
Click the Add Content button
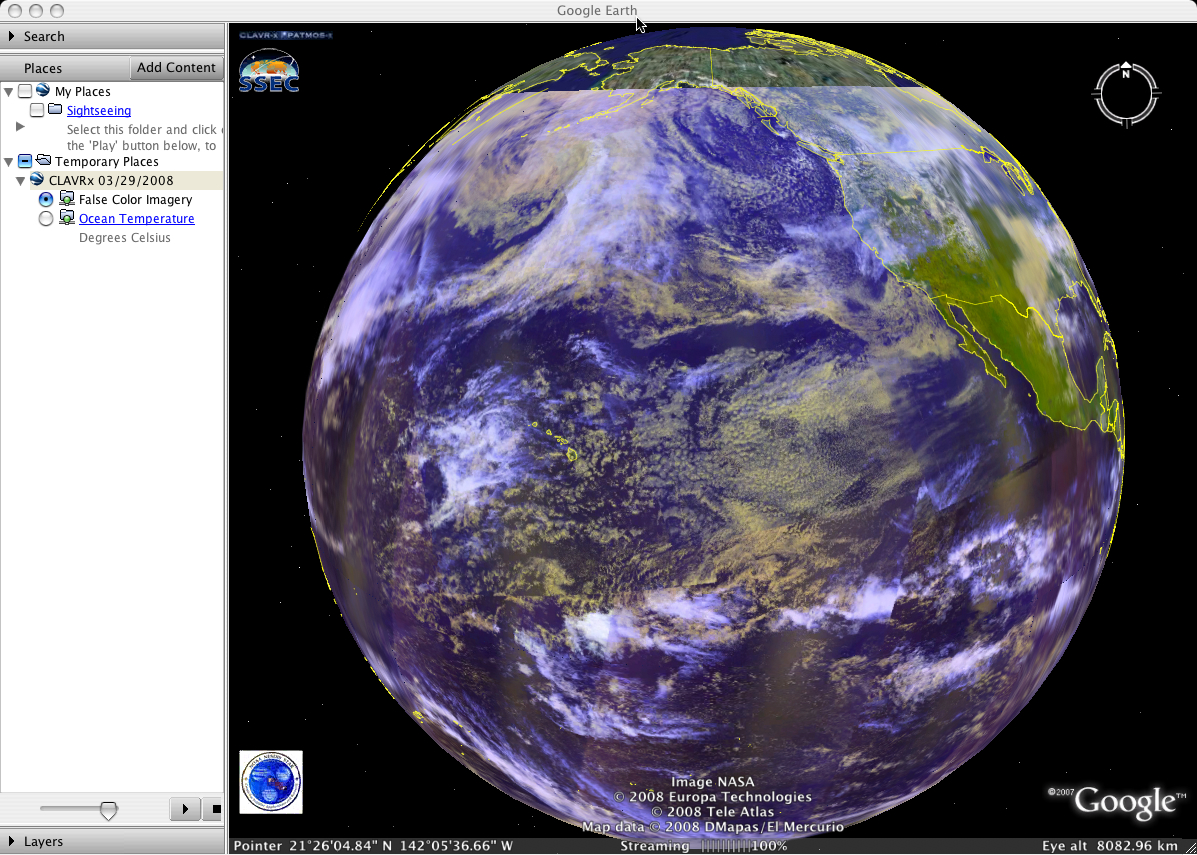click(176, 67)
